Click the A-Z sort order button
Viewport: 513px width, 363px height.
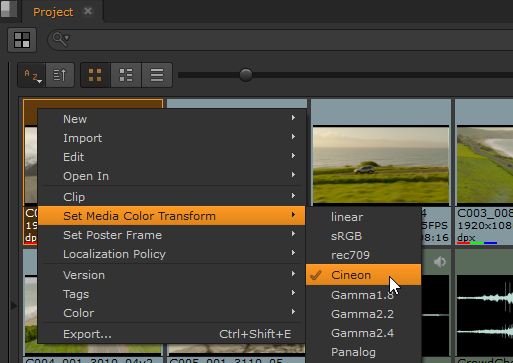pyautogui.click(x=32, y=75)
